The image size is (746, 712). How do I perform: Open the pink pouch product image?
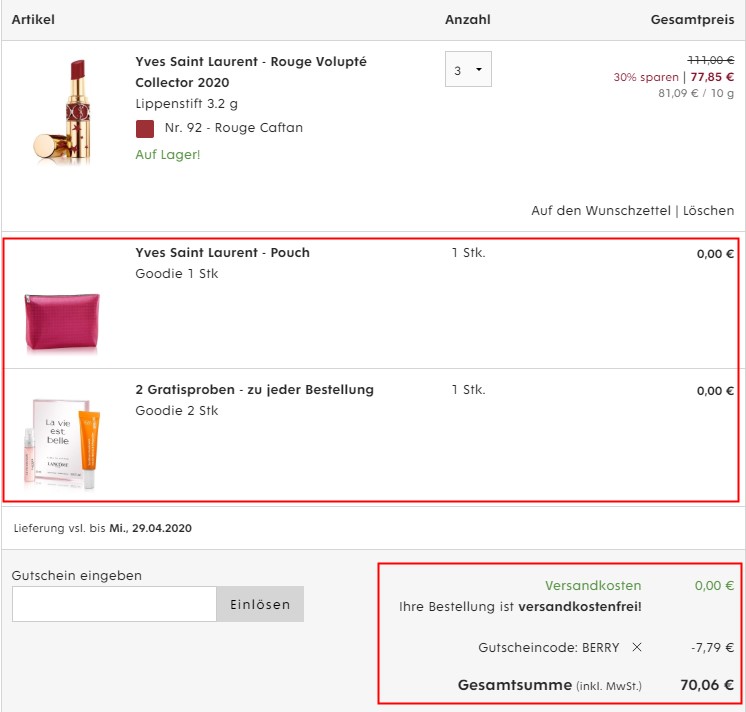pos(62,323)
